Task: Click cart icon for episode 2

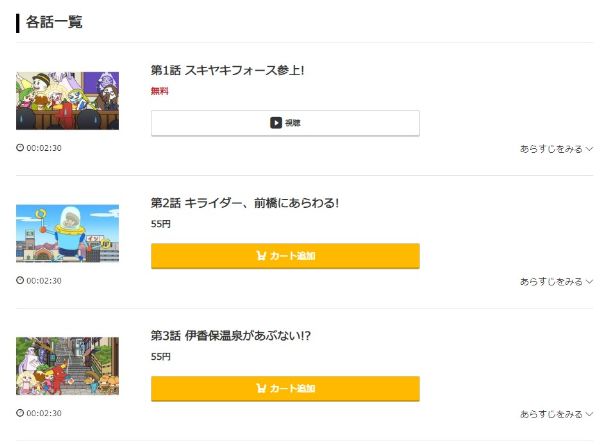Action: point(261,256)
